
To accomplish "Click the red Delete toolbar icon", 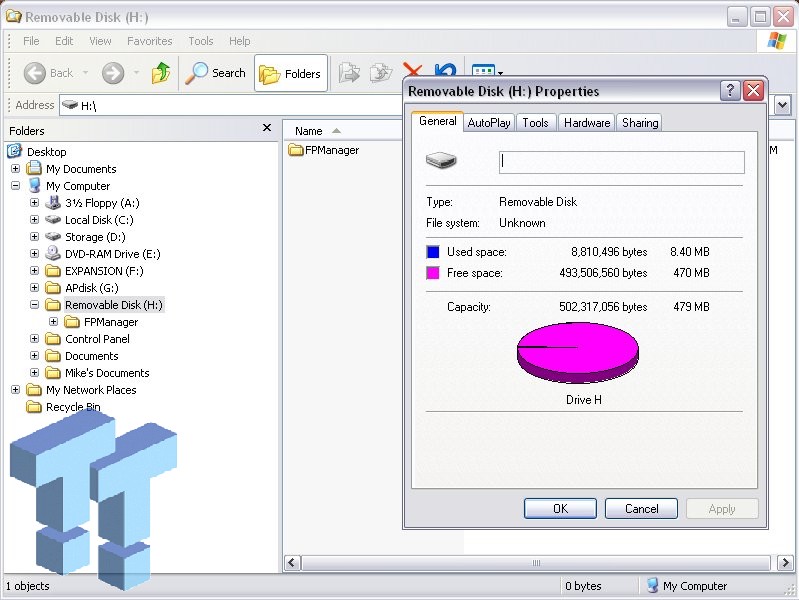I will pos(412,72).
